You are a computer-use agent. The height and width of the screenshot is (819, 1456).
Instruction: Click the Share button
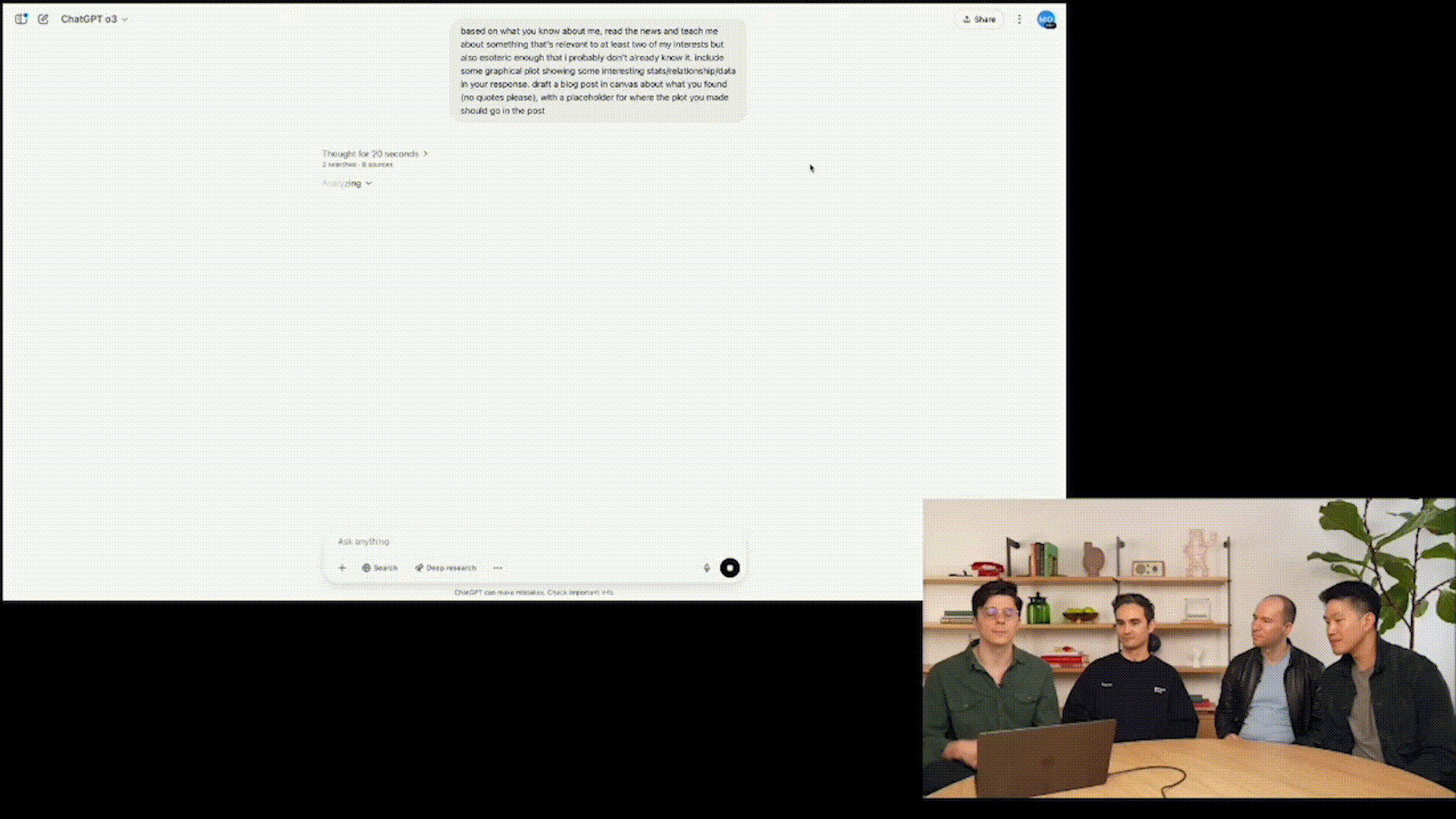pyautogui.click(x=979, y=19)
